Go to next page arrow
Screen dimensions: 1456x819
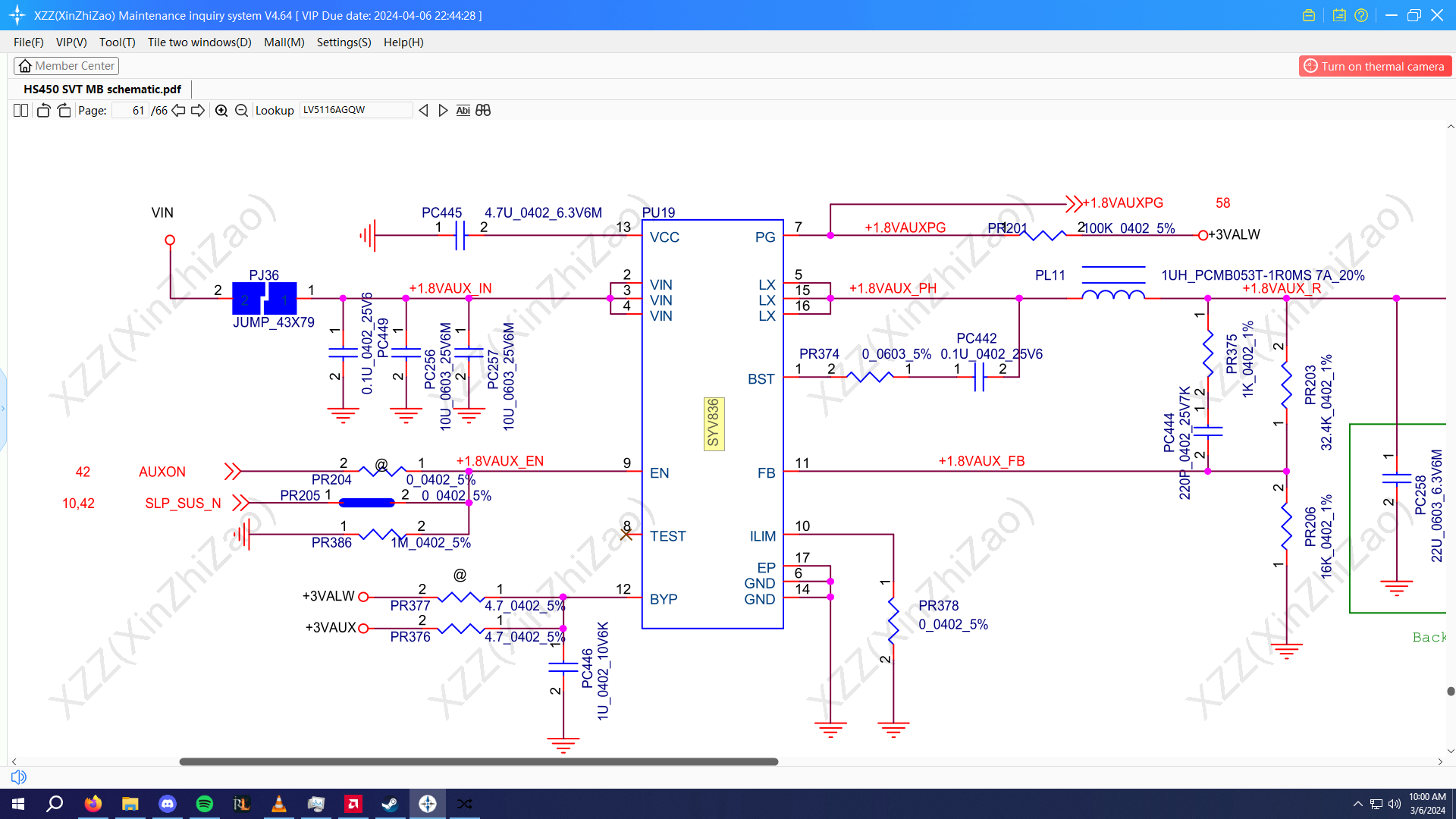pos(198,111)
